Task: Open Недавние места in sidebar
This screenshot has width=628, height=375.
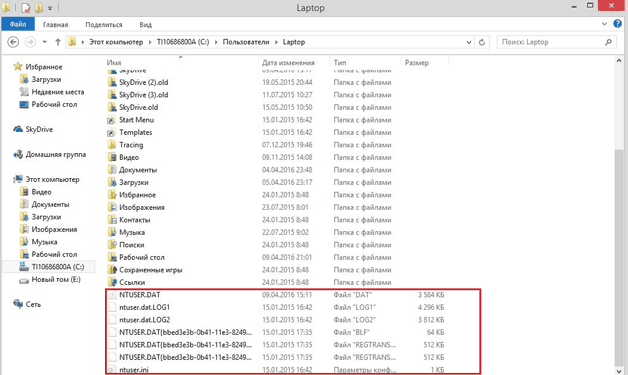Action: point(58,92)
